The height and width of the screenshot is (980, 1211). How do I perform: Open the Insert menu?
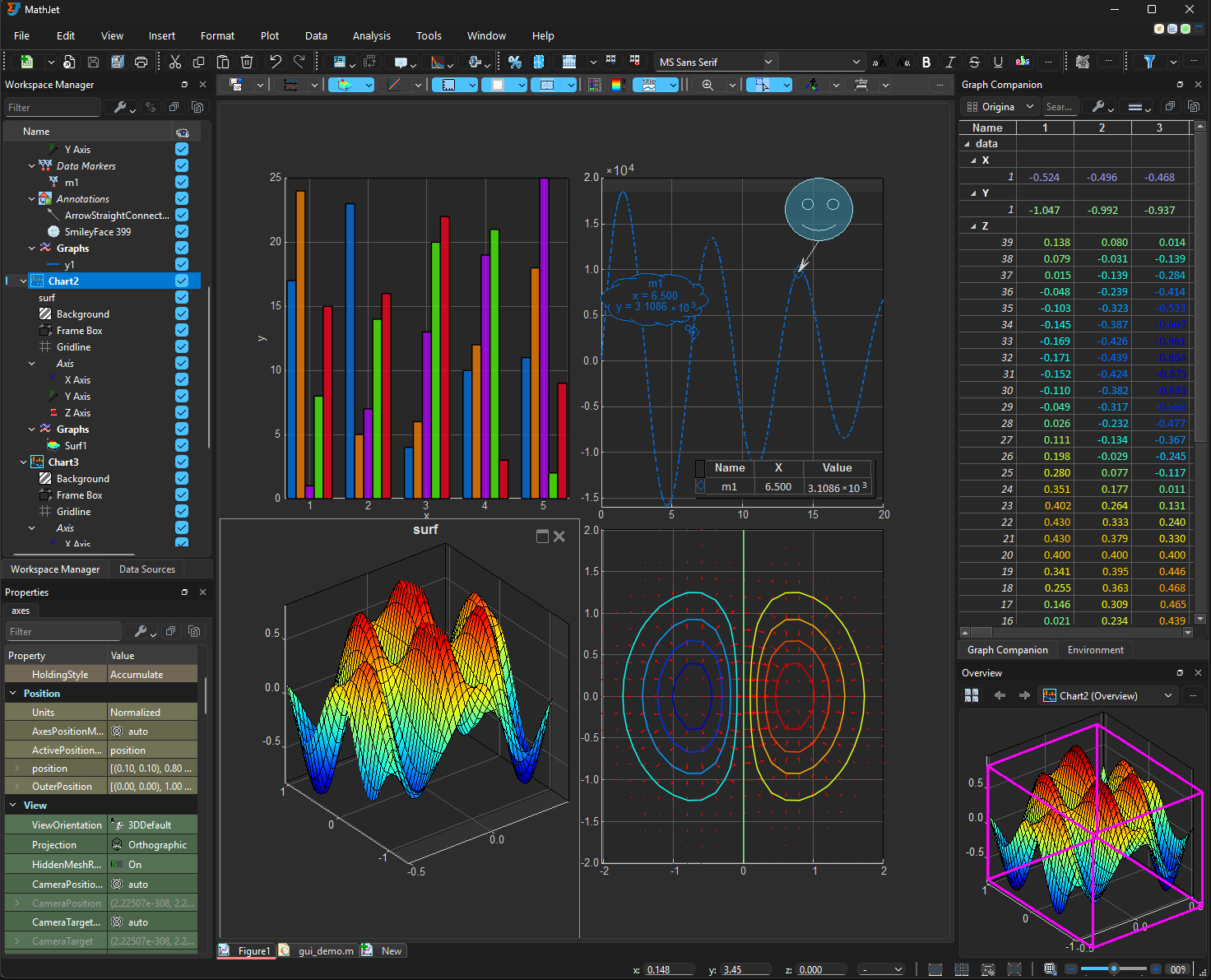click(x=162, y=36)
